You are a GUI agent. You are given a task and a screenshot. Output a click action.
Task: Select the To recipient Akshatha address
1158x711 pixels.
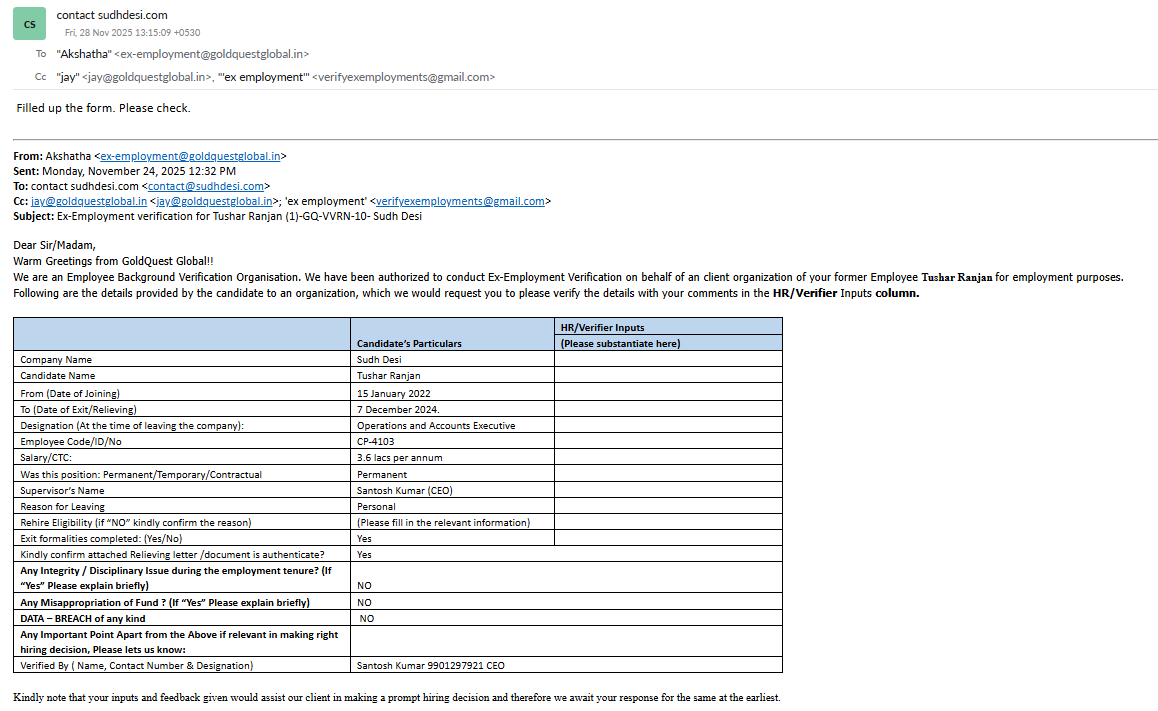coord(183,54)
